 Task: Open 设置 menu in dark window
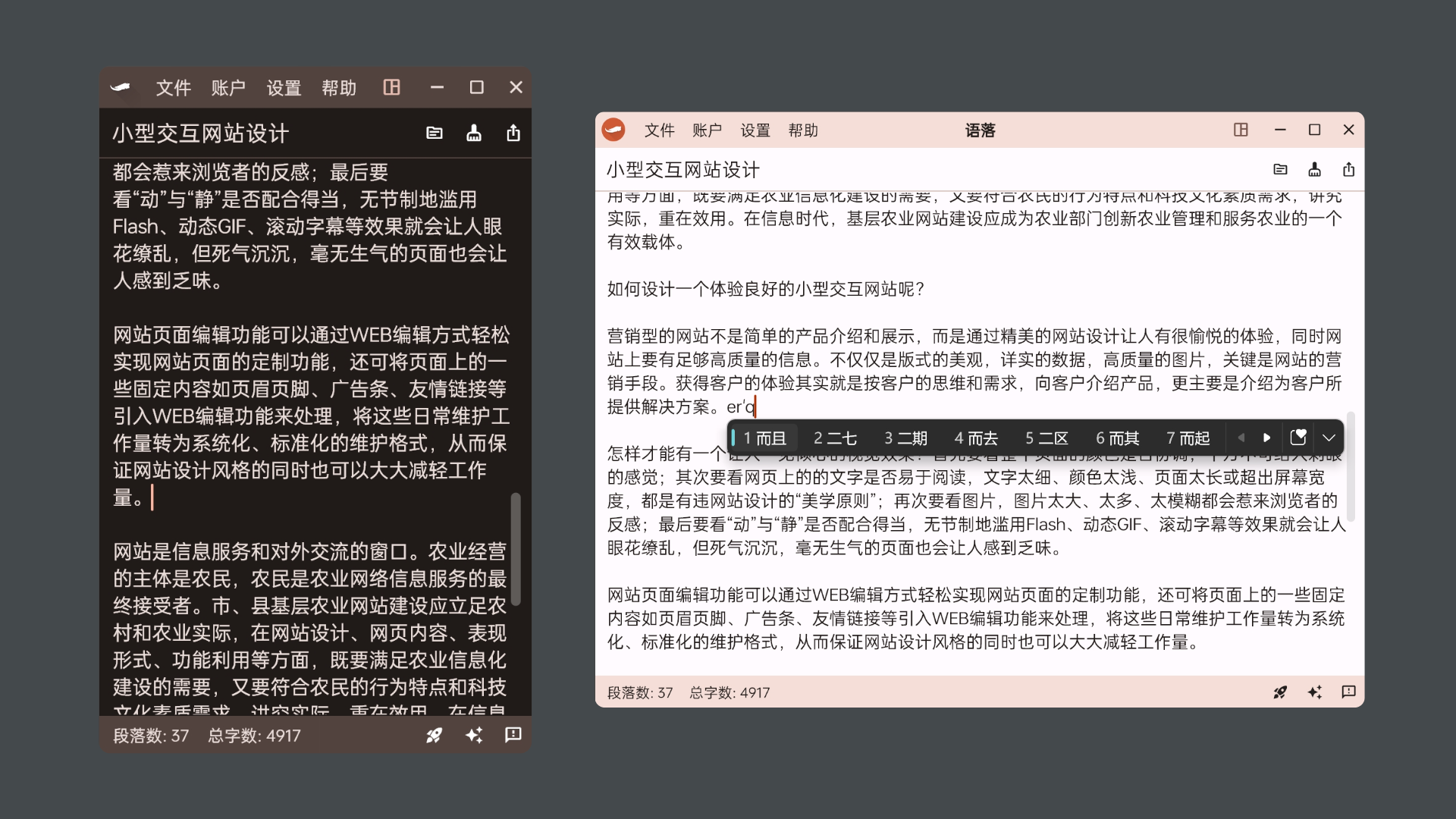click(x=284, y=88)
